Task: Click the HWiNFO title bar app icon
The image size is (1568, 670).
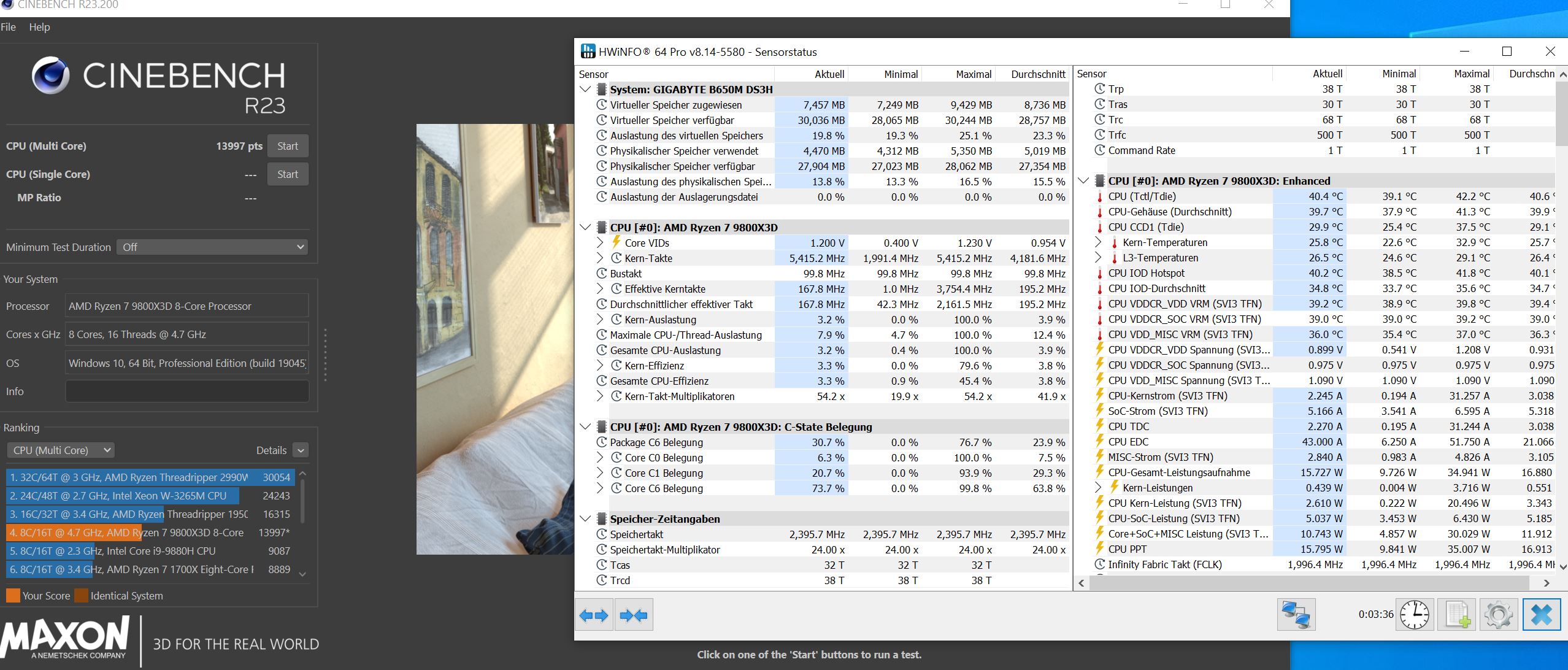Action: [588, 52]
